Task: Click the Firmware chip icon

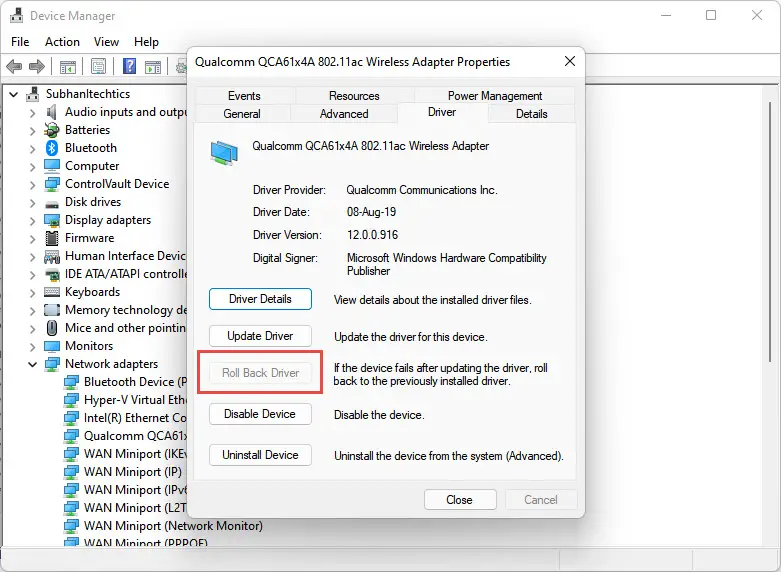Action: 52,238
